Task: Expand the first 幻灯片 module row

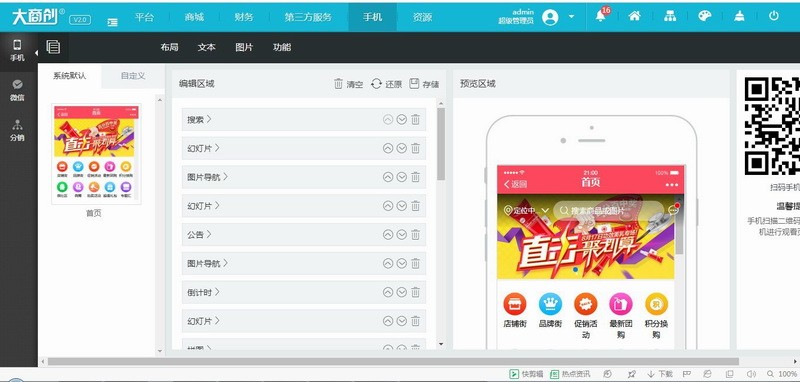Action: (x=304, y=148)
